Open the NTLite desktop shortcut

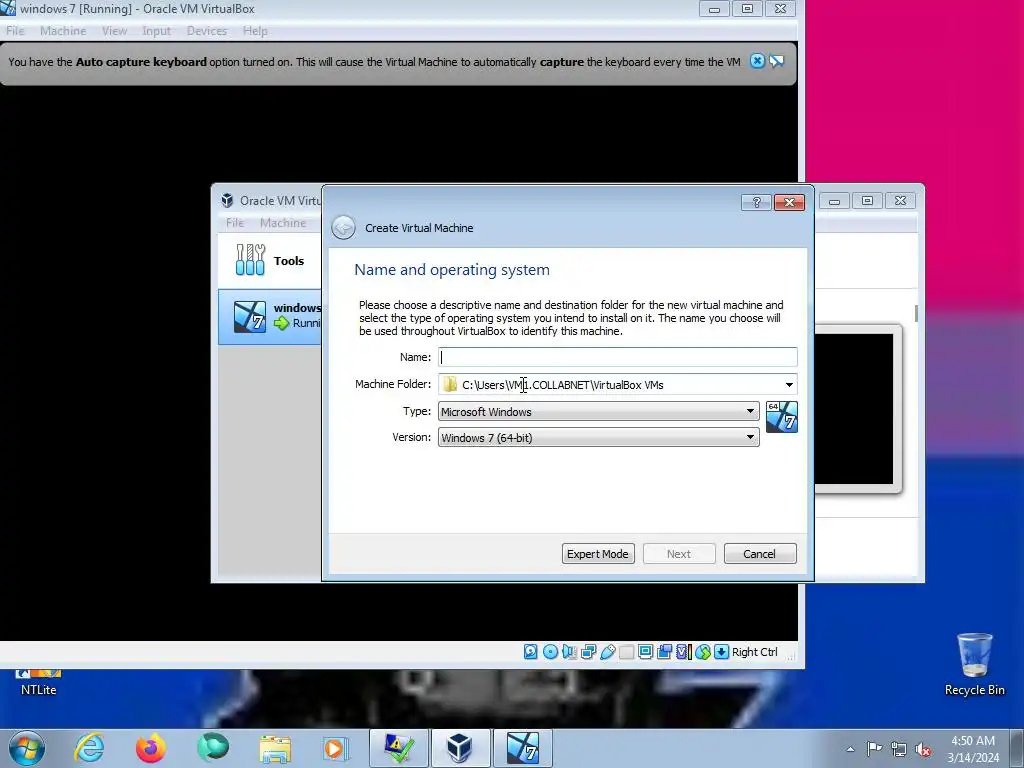(x=39, y=684)
